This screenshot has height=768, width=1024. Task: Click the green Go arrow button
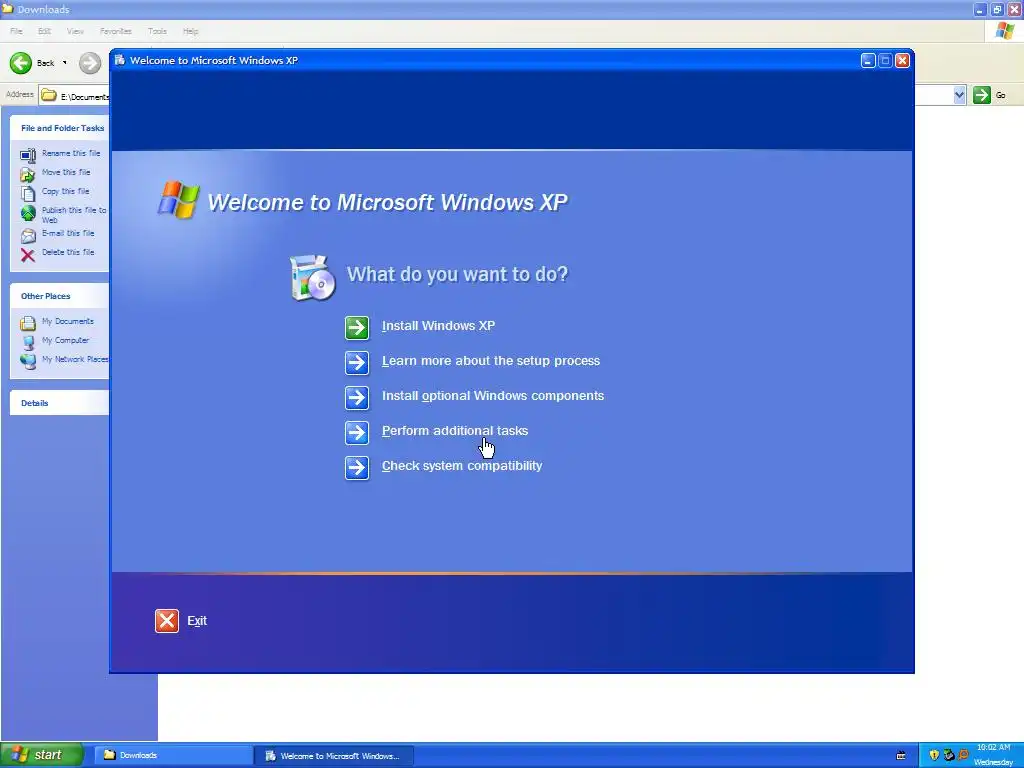pos(982,95)
